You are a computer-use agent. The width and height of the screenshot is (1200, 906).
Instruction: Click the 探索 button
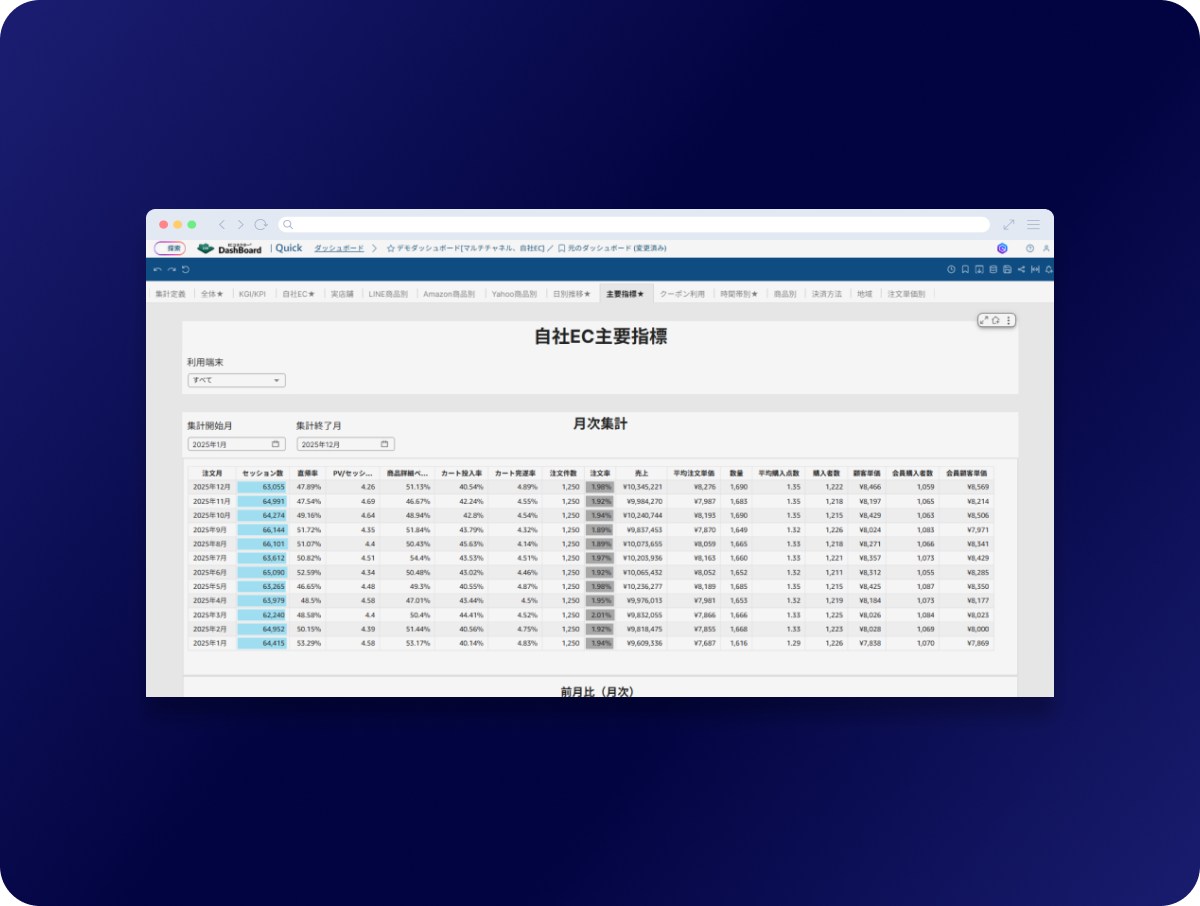(171, 248)
